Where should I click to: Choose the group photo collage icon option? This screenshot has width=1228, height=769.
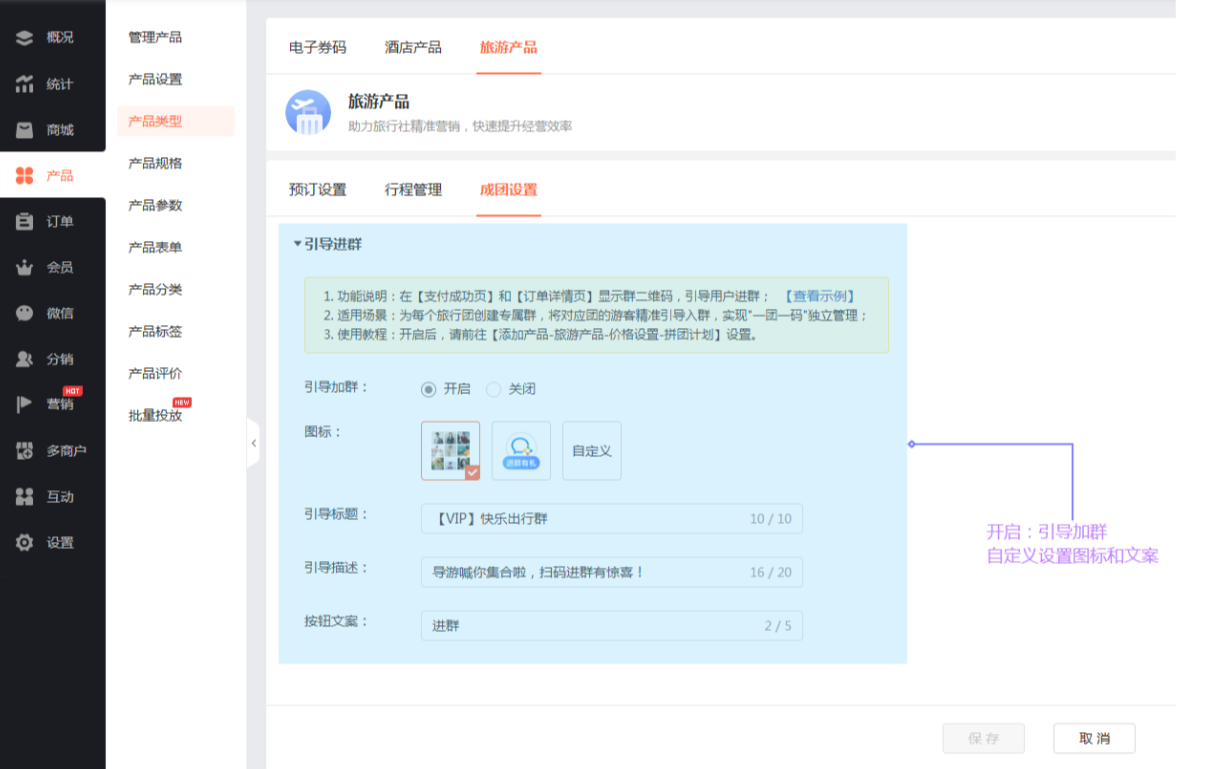(x=450, y=450)
